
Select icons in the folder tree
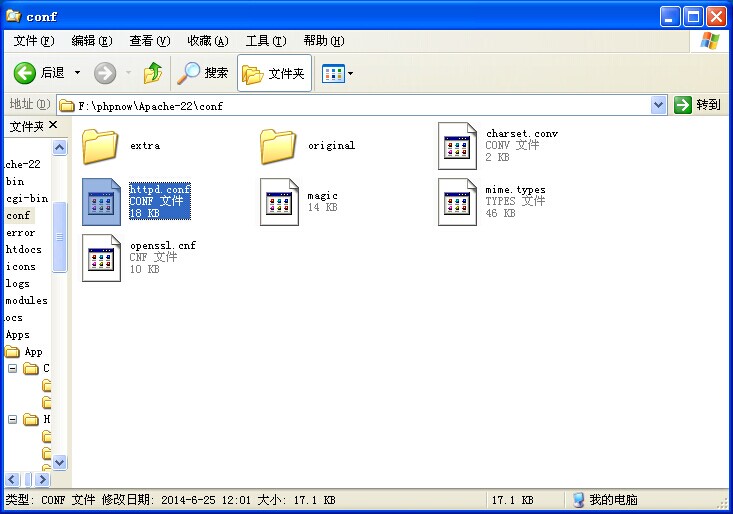click(x=21, y=266)
